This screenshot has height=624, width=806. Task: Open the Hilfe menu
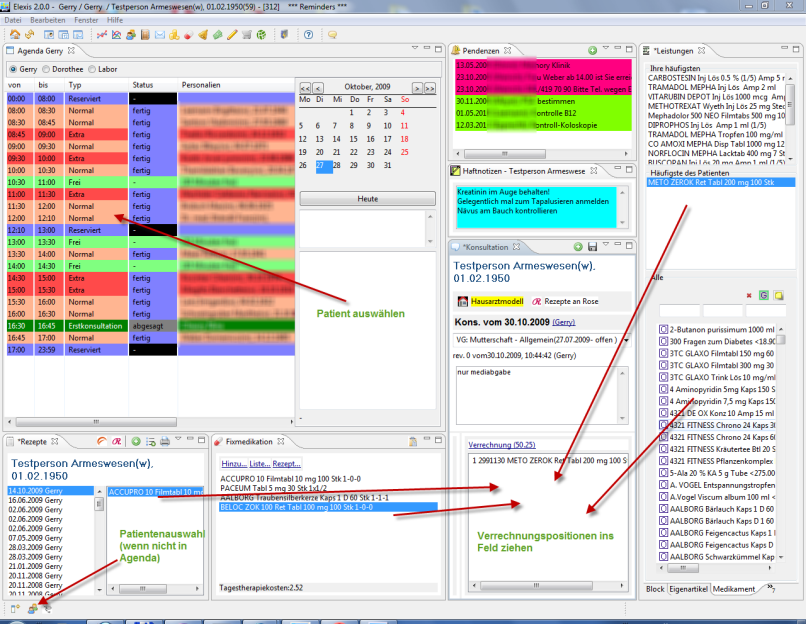[x=115, y=20]
